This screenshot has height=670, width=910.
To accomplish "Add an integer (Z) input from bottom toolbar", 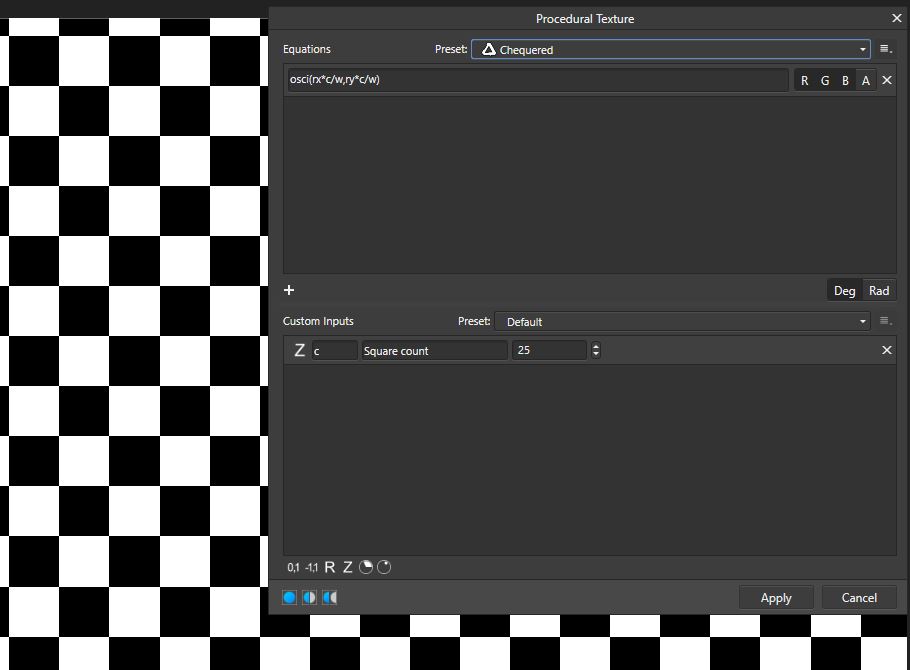I will 348,568.
